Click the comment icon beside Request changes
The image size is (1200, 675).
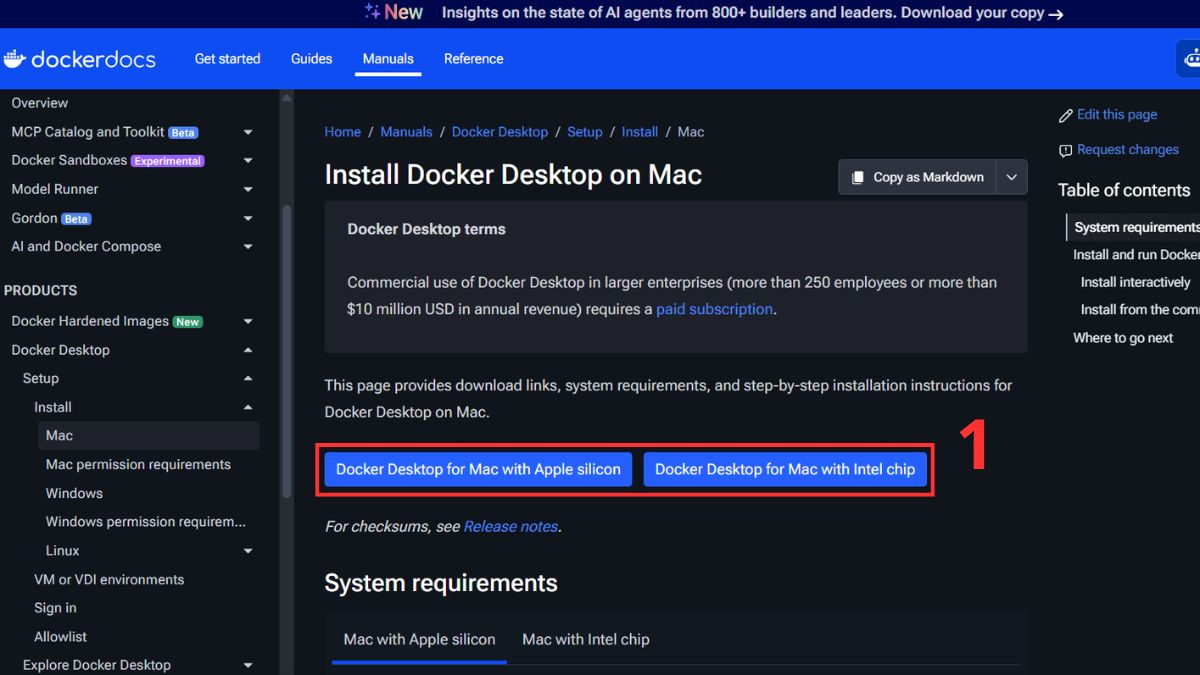point(1065,151)
